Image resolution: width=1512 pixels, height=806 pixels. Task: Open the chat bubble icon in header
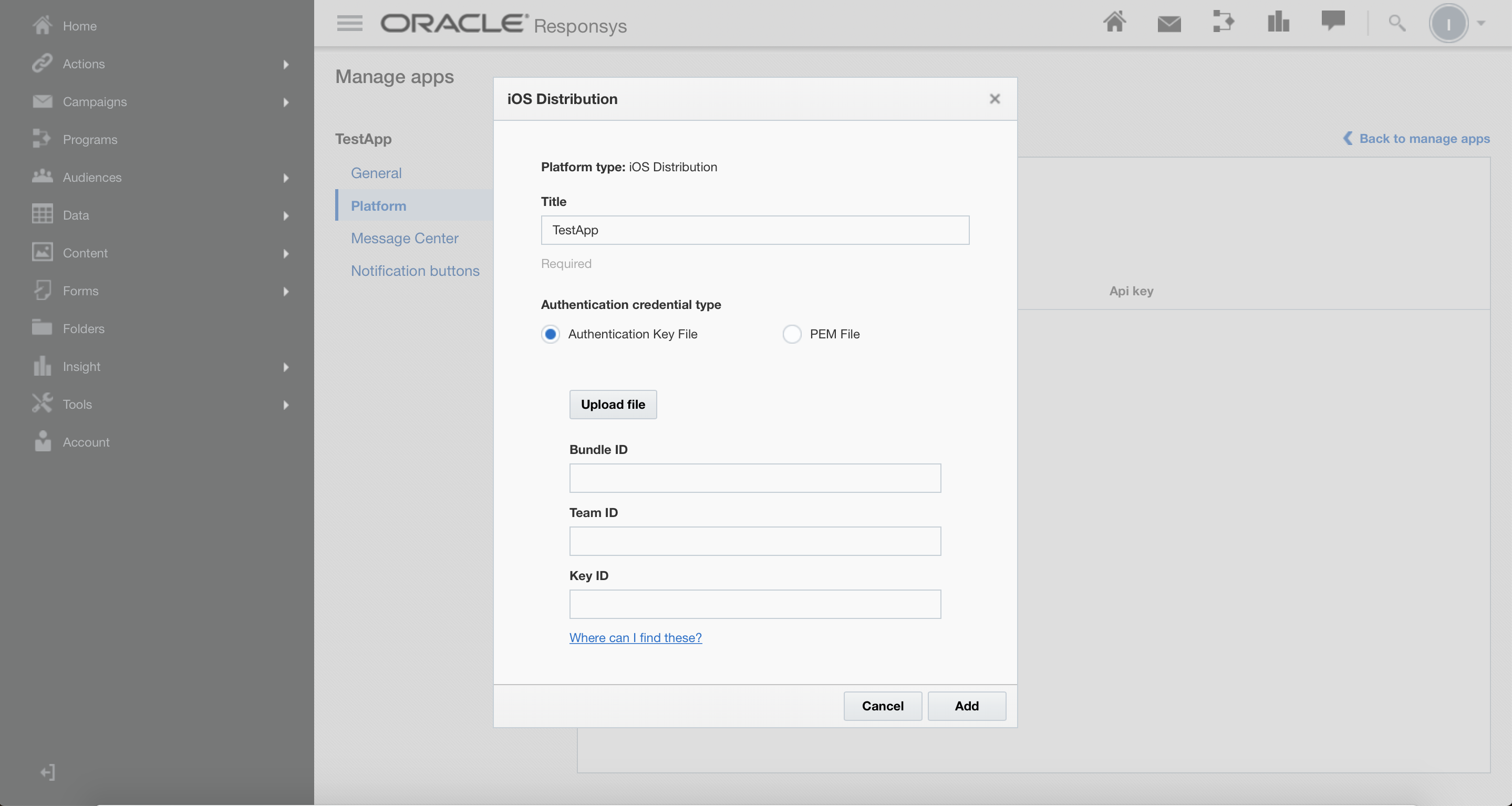1332,21
